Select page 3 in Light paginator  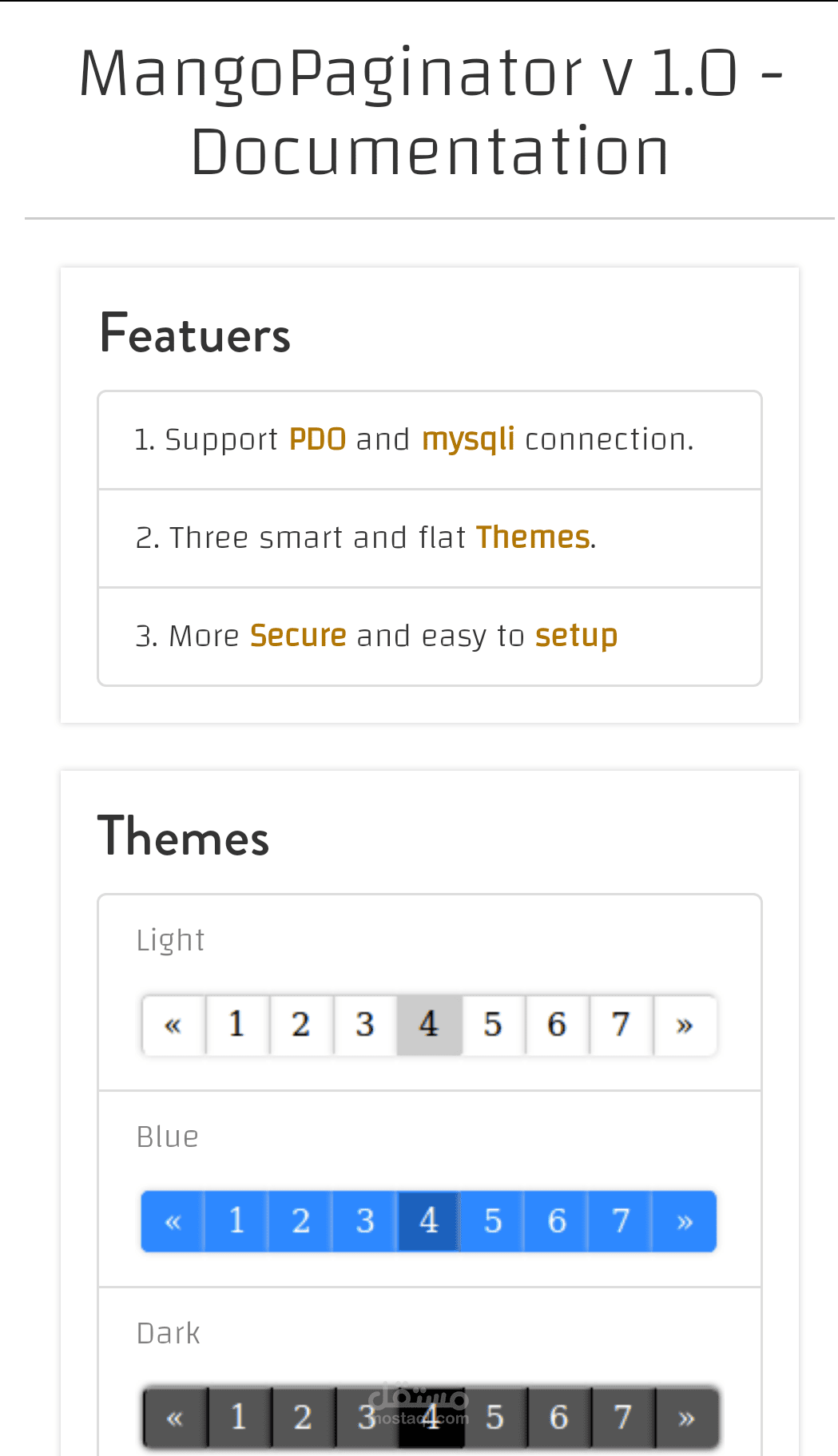365,1025
